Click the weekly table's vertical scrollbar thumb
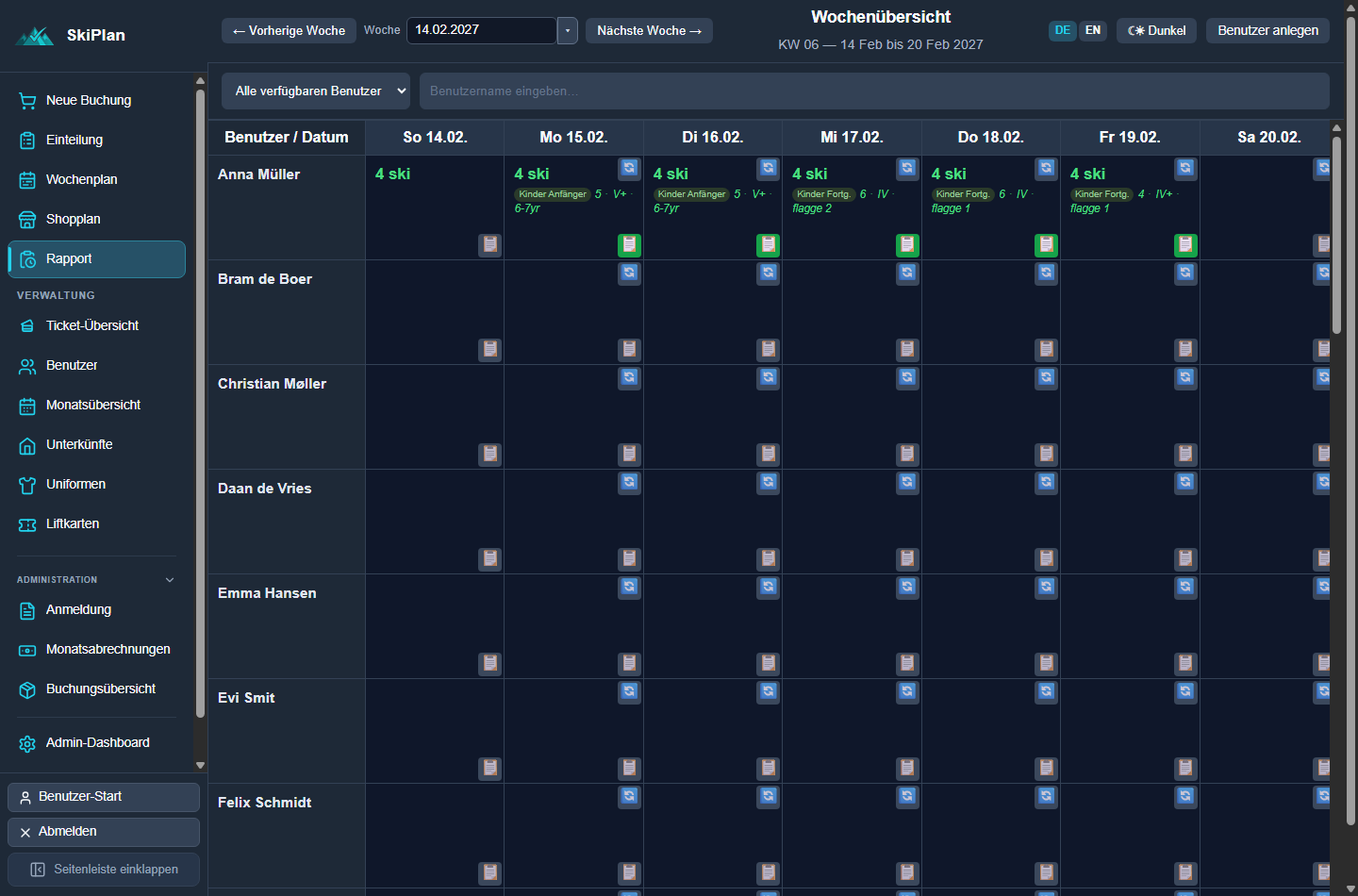 (x=1336, y=236)
